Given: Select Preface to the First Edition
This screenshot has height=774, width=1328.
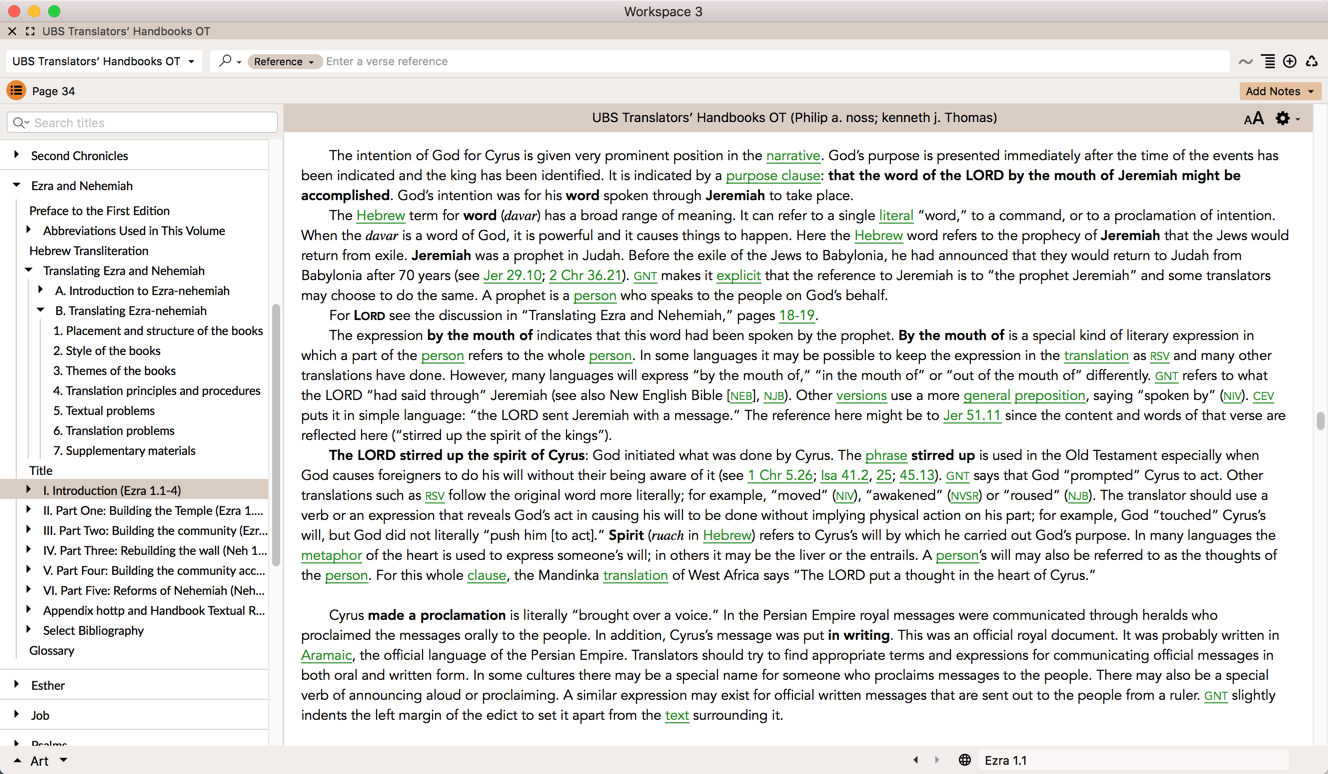Looking at the screenshot, I should click(99, 211).
